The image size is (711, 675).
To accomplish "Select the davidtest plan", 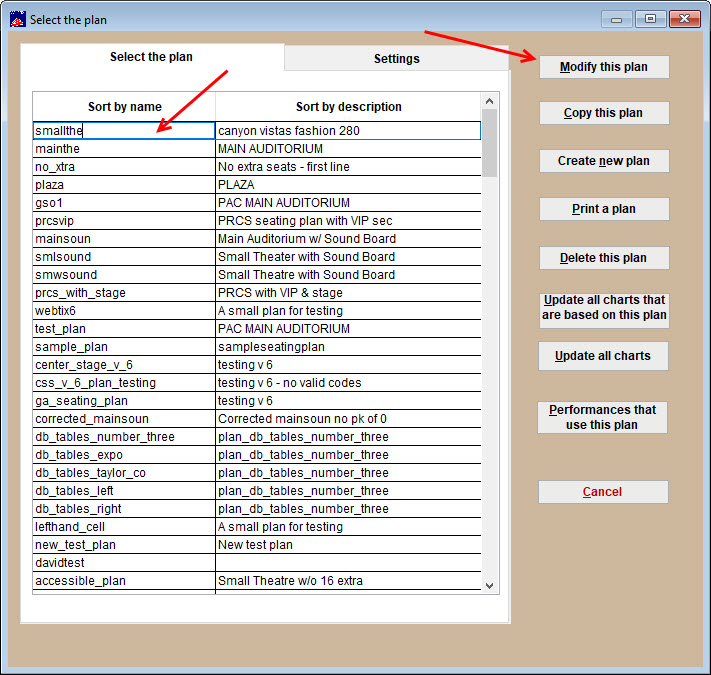I will tap(124, 563).
